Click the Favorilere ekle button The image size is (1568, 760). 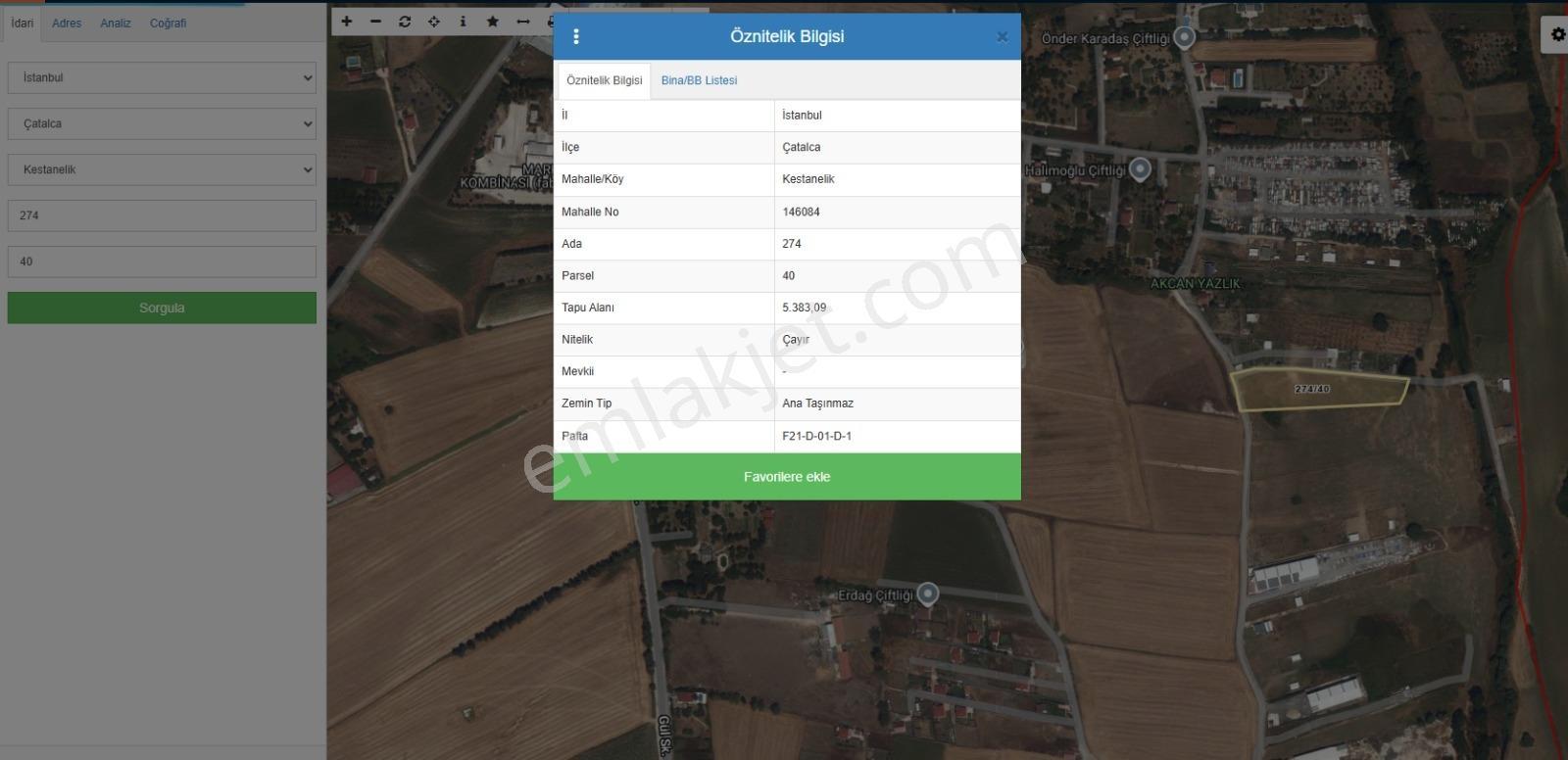coord(787,477)
